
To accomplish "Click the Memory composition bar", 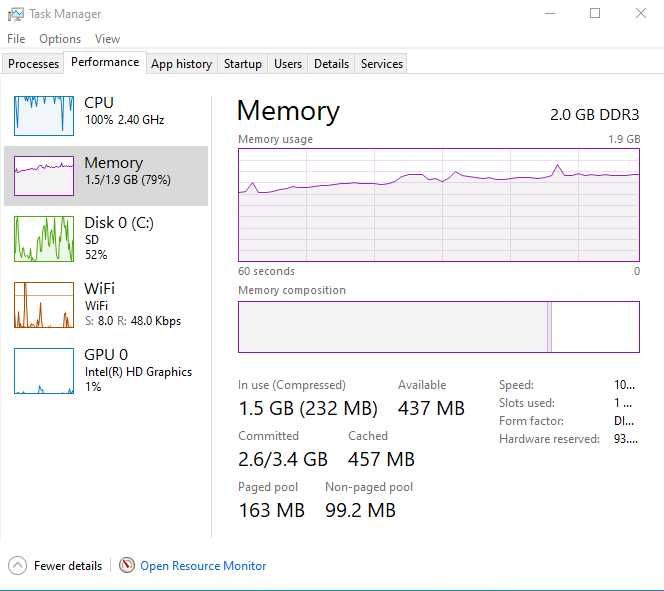I will 439,327.
